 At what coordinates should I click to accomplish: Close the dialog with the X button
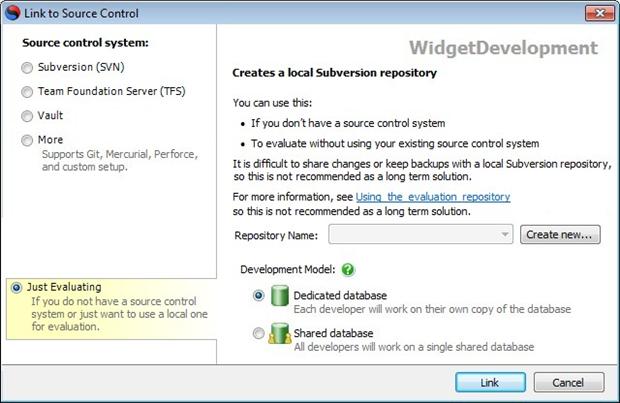tap(600, 13)
